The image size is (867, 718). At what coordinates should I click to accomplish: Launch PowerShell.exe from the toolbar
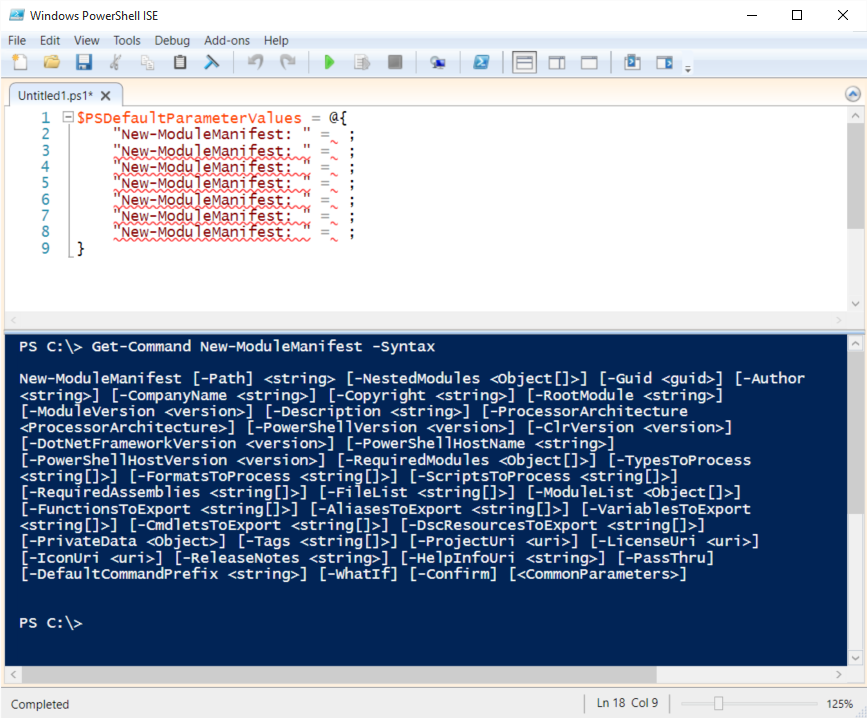coord(482,62)
